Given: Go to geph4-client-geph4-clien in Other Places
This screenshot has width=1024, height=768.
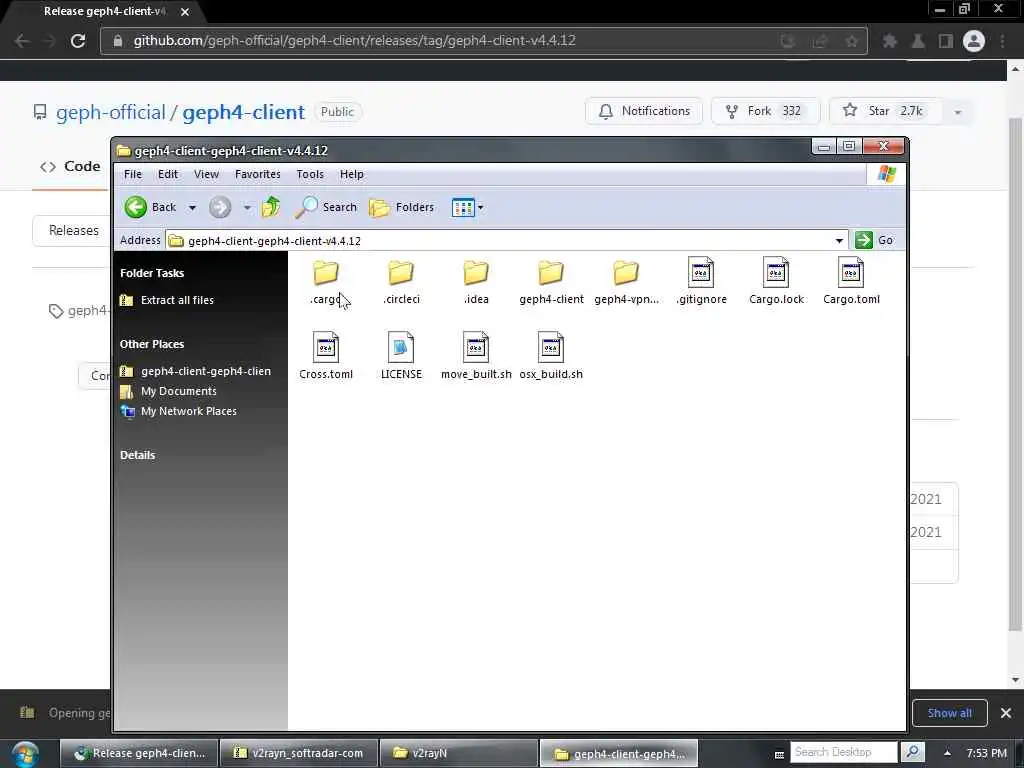Looking at the screenshot, I should [205, 371].
